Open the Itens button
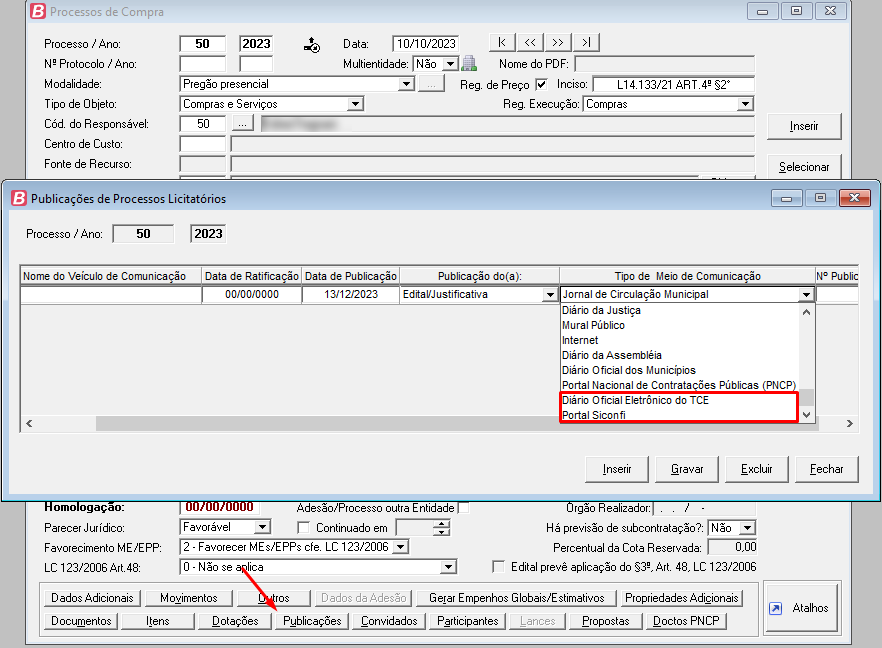The image size is (882, 648). click(158, 621)
